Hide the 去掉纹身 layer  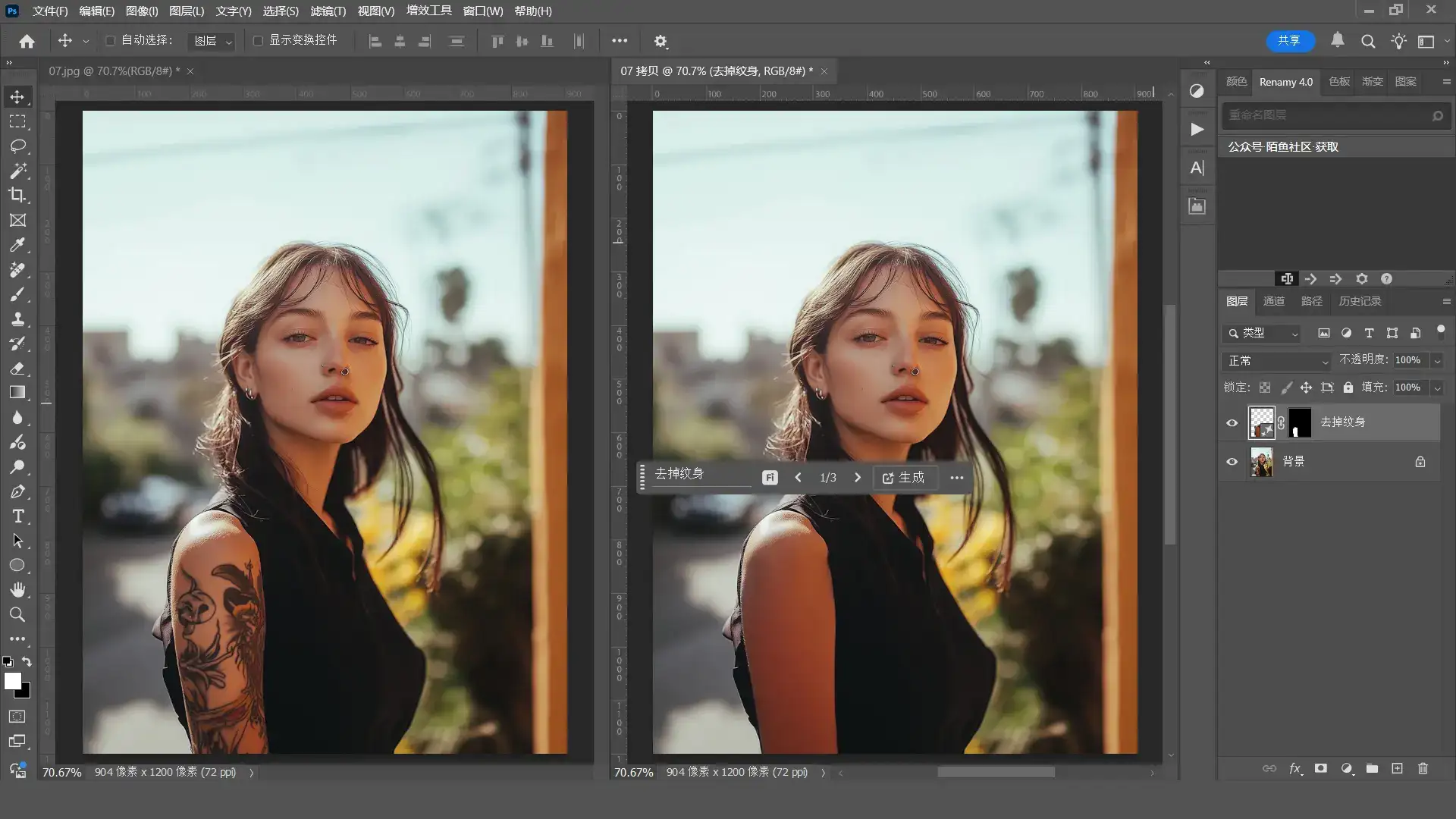(1232, 423)
